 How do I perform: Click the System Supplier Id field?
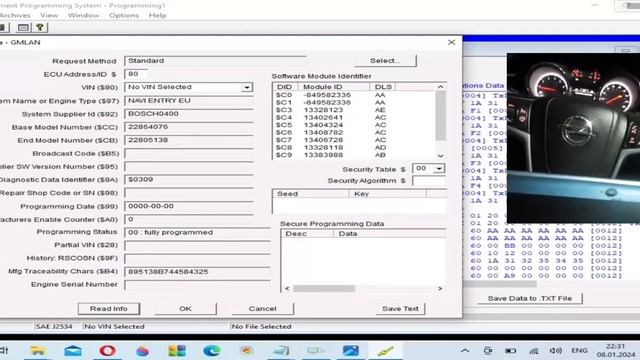(189, 113)
